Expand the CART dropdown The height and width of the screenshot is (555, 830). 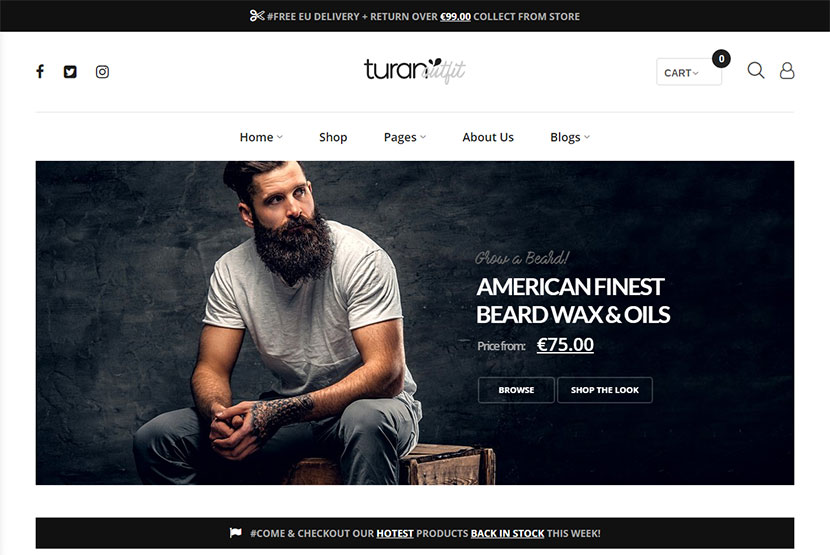689,72
